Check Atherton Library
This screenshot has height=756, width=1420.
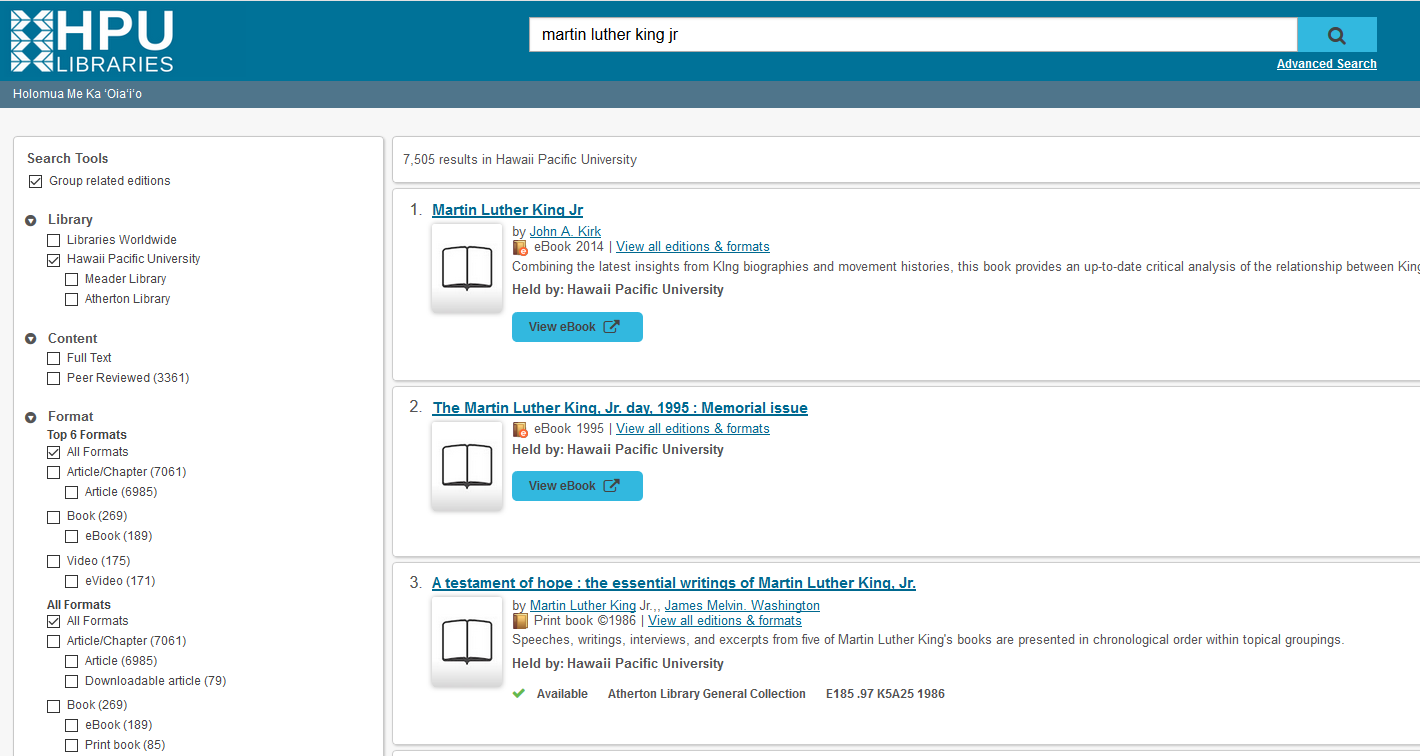pos(72,299)
